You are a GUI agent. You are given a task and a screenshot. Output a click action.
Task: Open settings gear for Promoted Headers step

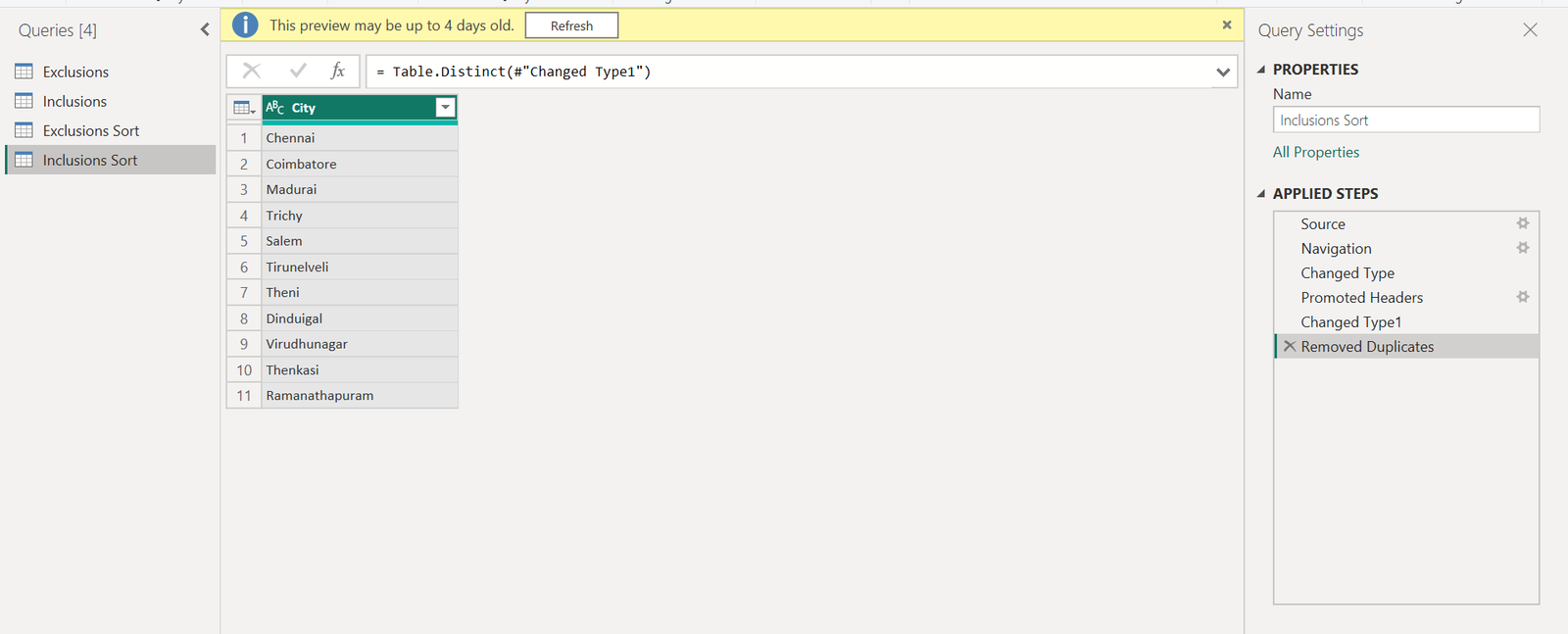(x=1523, y=297)
